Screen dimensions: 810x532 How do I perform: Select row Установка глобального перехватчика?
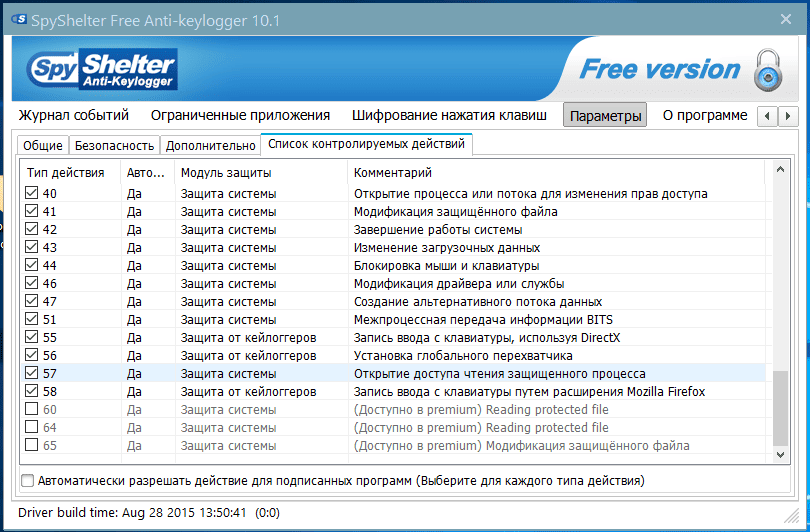click(393, 355)
